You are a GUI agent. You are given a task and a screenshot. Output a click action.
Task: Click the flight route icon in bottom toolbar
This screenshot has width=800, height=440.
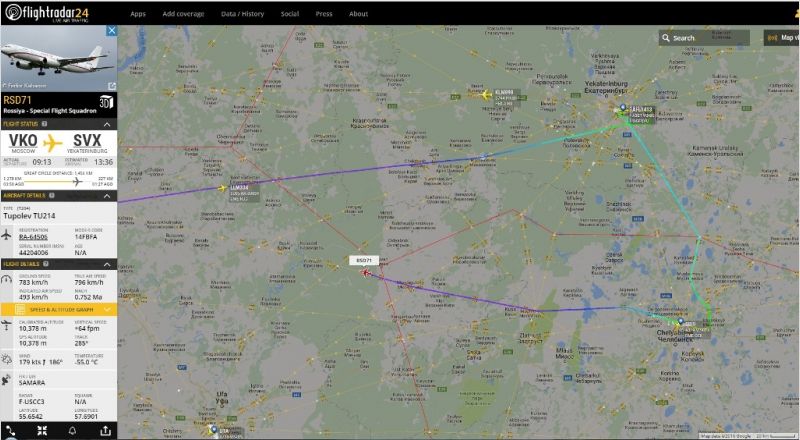10,431
